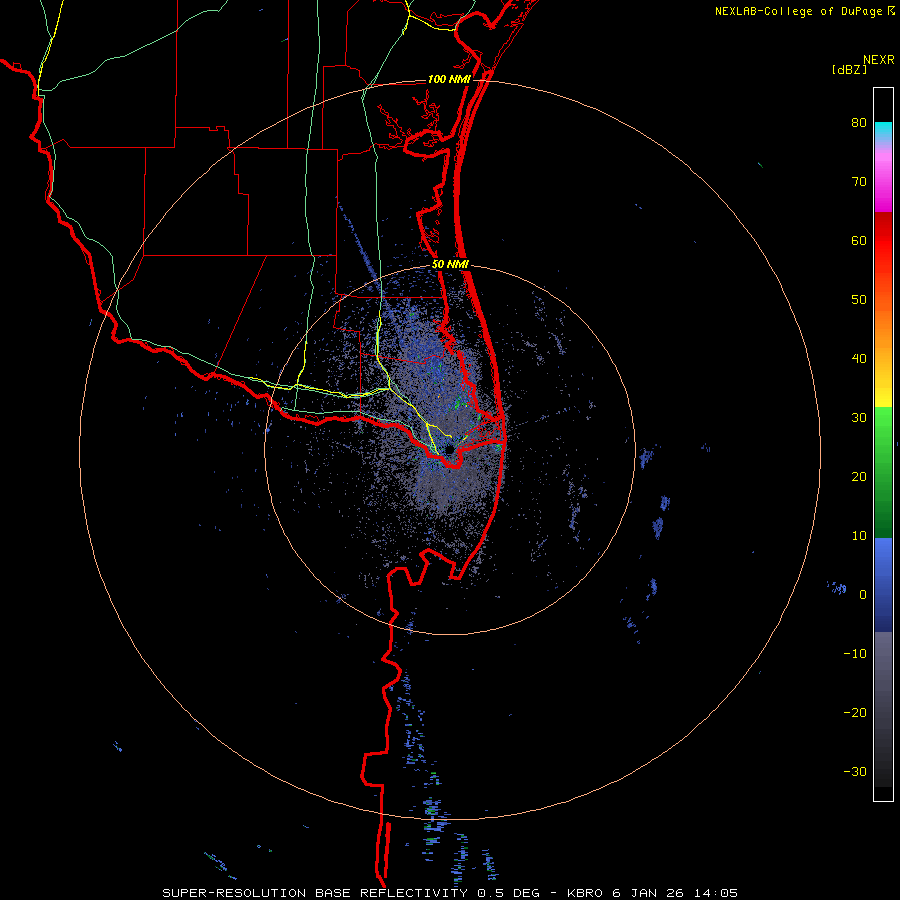
Task: Click the 80 value on the dBZ scale
Action: pos(859,123)
